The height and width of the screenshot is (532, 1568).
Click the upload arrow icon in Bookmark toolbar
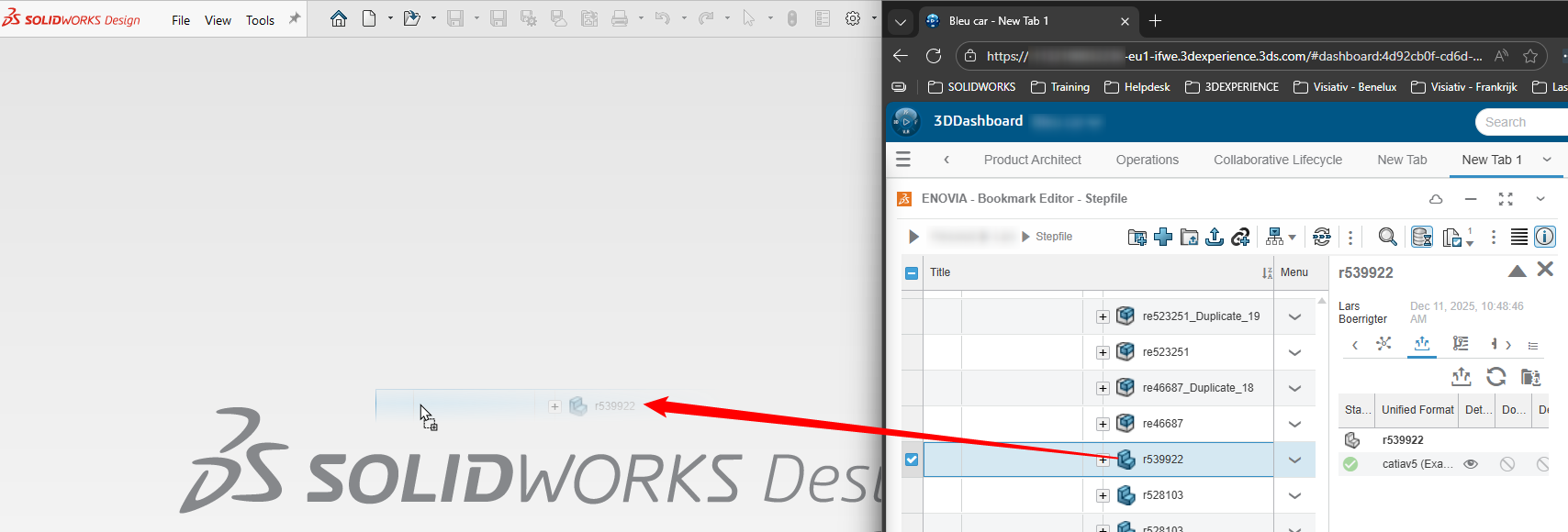pos(1215,237)
